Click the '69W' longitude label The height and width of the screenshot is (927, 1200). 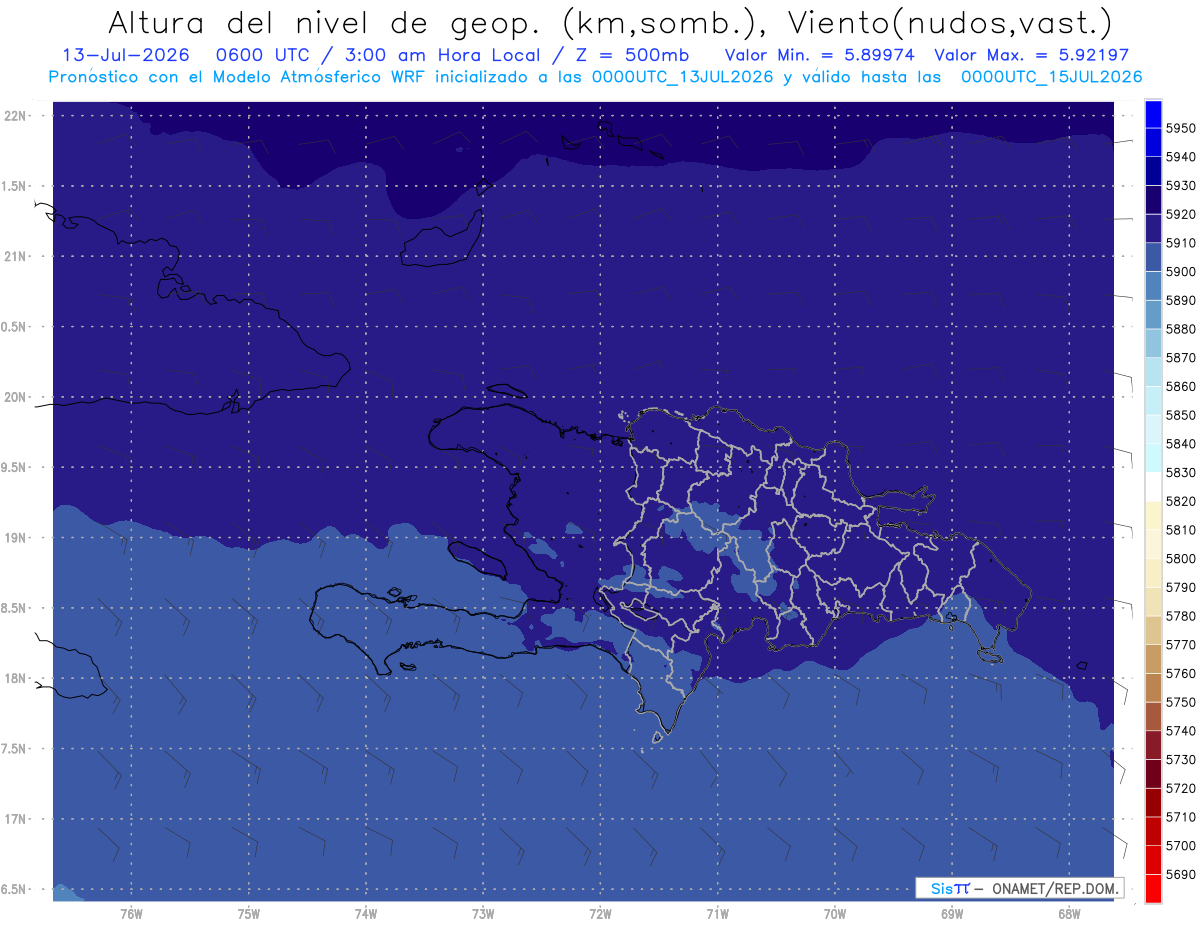pyautogui.click(x=952, y=914)
